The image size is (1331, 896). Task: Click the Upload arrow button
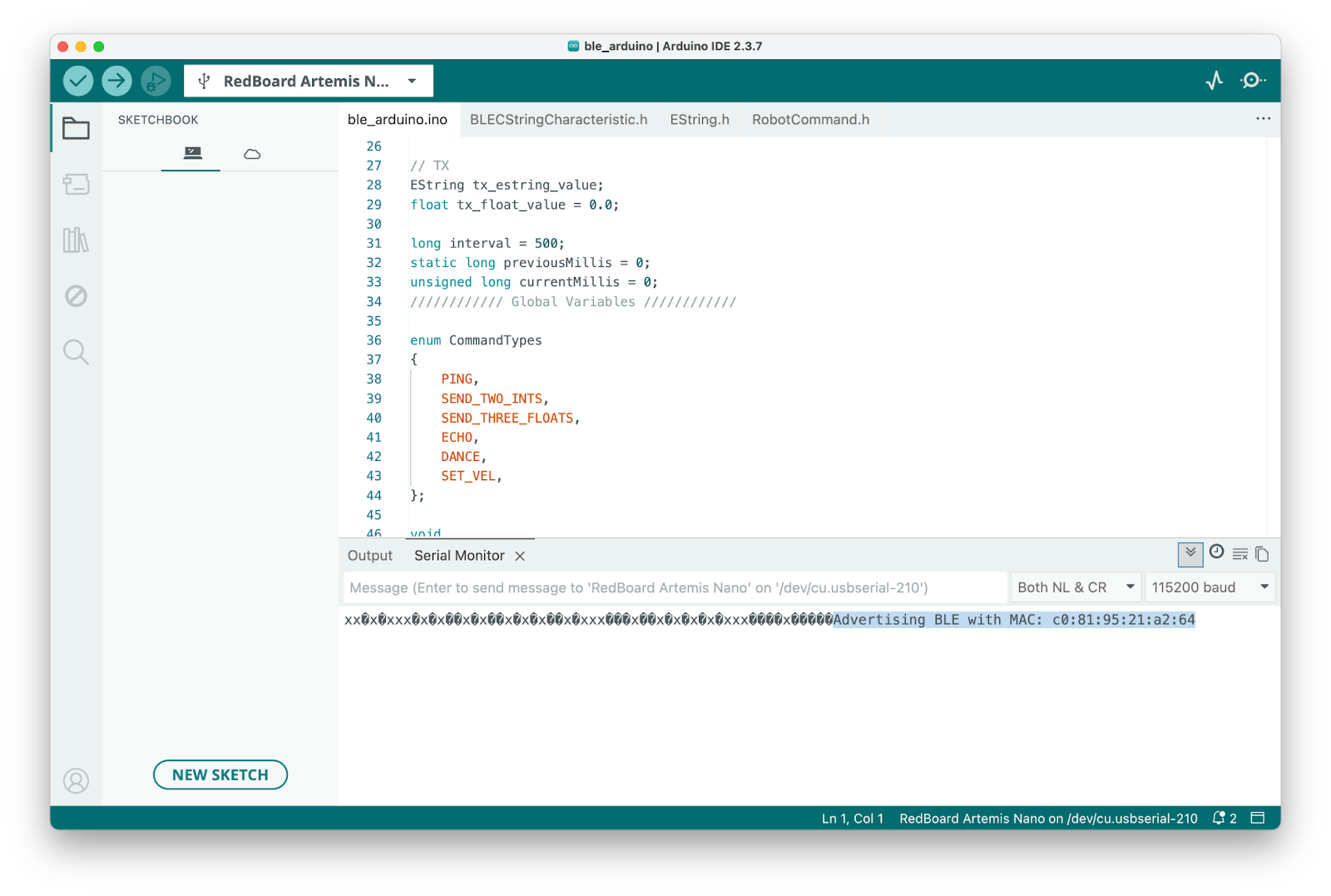pos(116,81)
